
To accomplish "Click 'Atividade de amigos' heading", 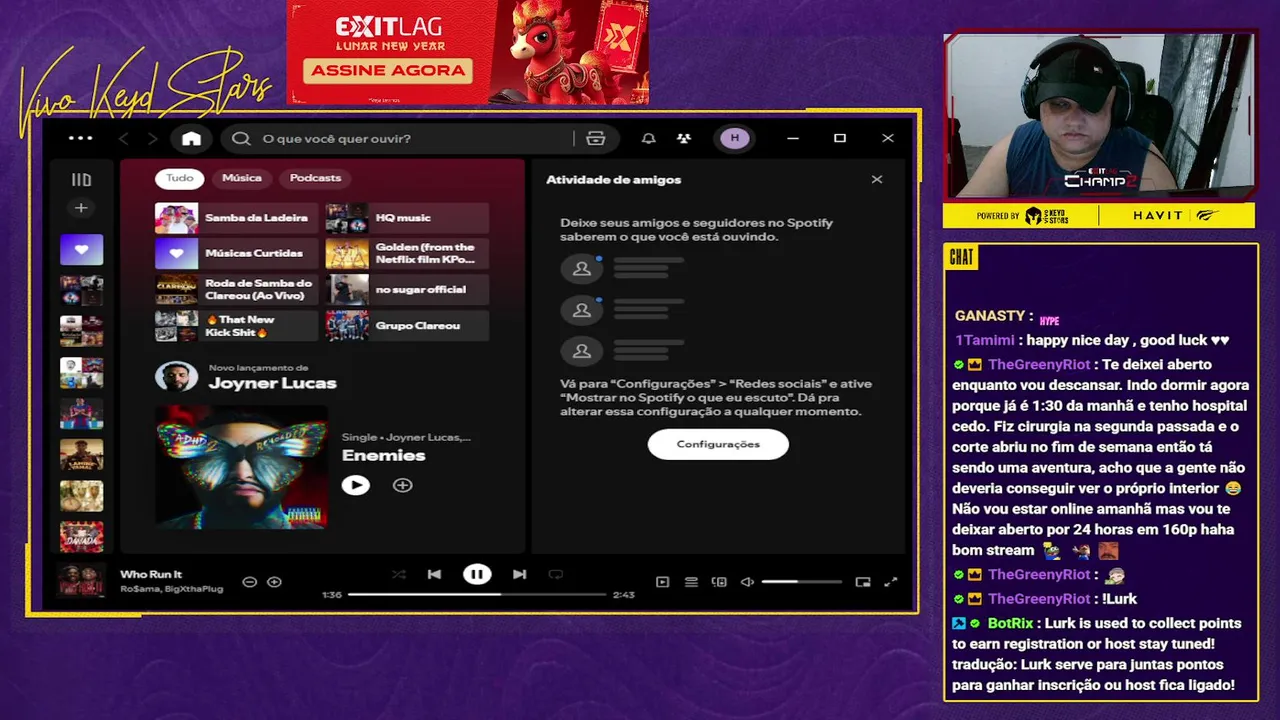I will point(613,180).
